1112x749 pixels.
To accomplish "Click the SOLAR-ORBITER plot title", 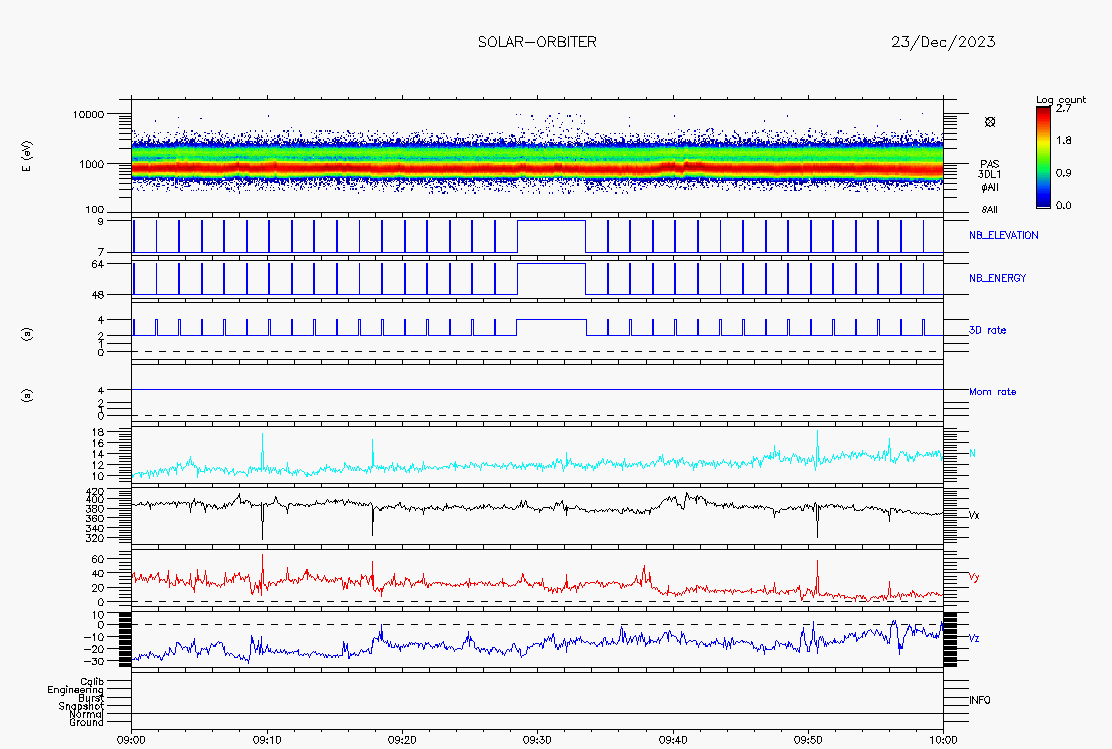I will coord(537,42).
